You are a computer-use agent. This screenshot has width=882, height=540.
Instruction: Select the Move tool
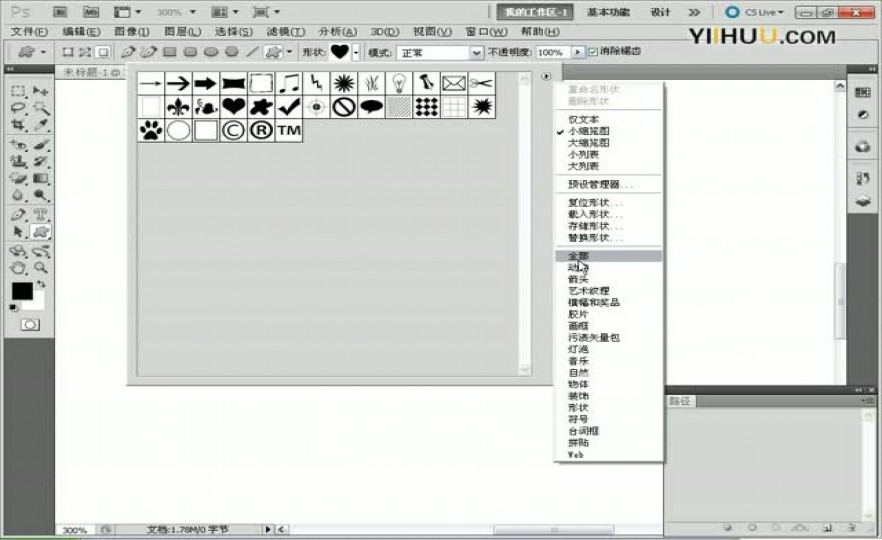(x=40, y=91)
